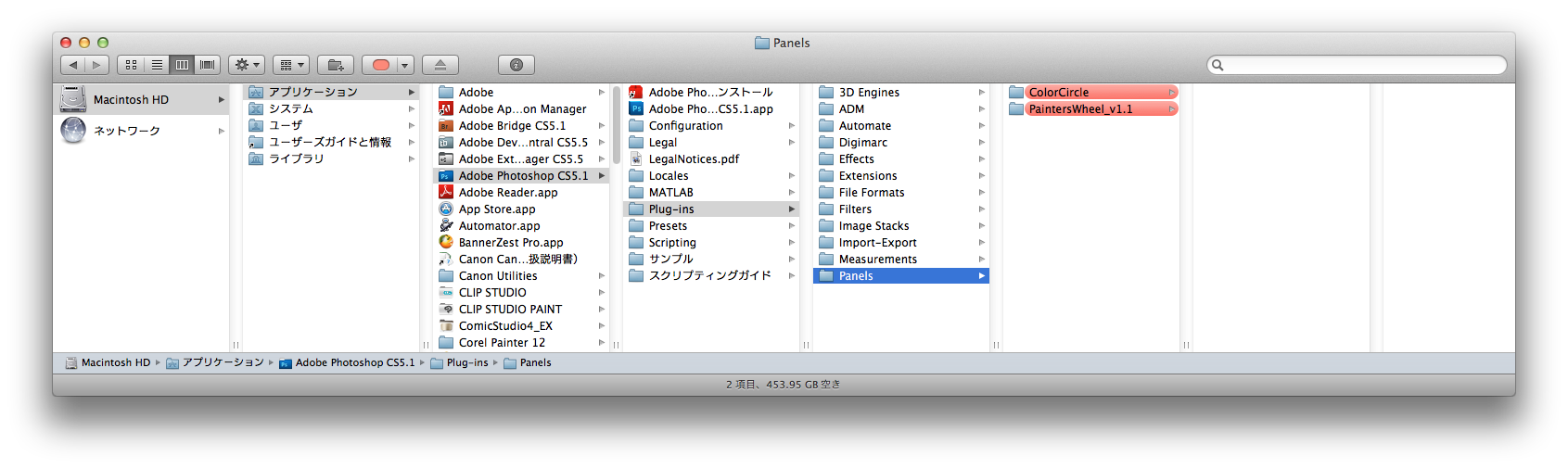Click Plug-ins in the path bar

click(459, 362)
